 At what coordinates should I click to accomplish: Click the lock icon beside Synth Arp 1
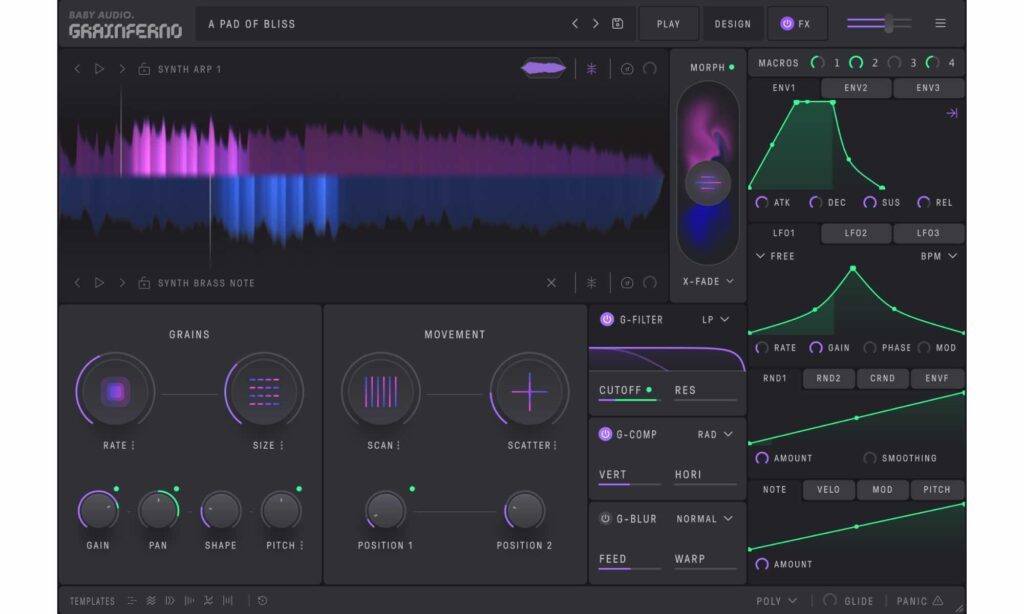point(144,70)
